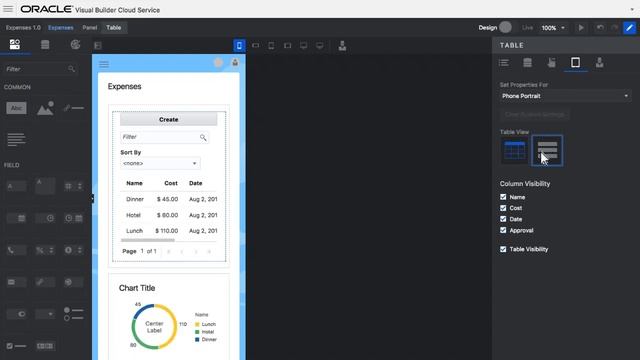Toggle the blue pencil edit icon
The width and height of the screenshot is (640, 360).
[x=629, y=28]
